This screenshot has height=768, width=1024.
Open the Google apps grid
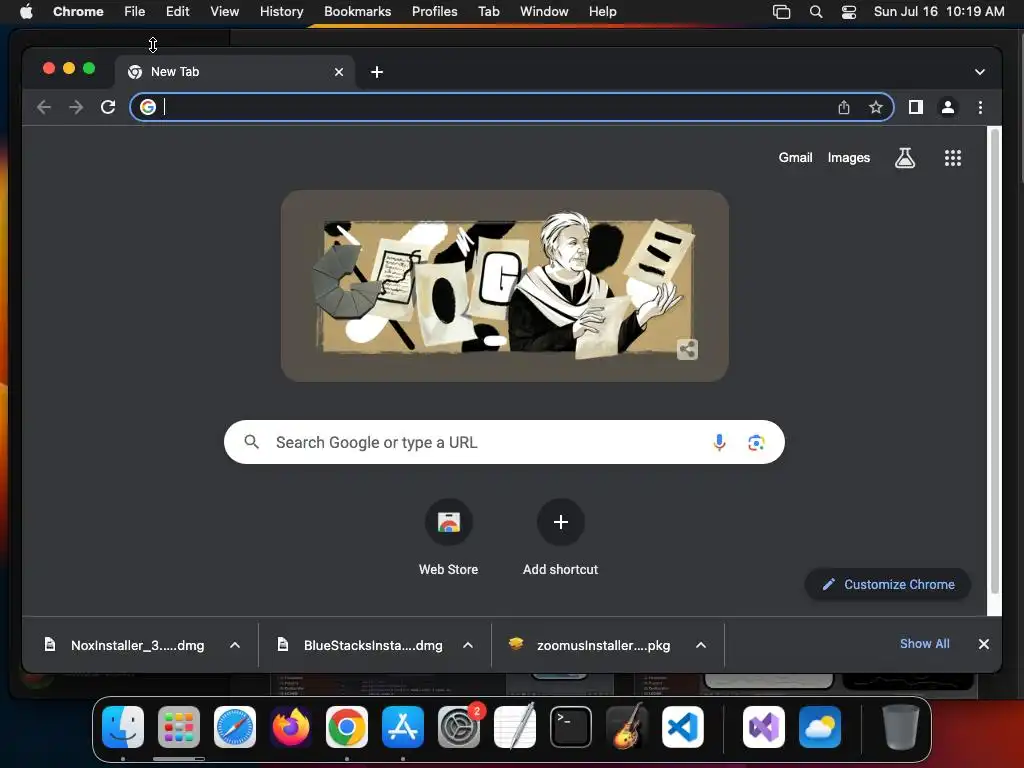point(952,157)
